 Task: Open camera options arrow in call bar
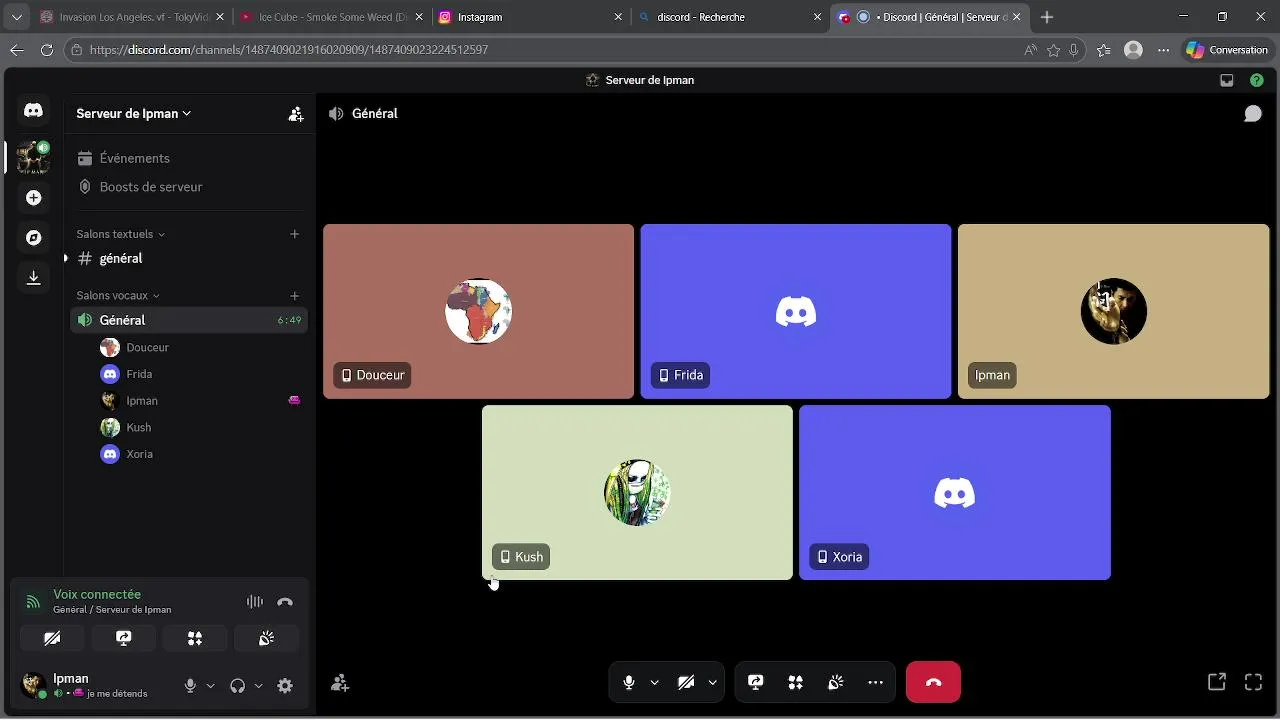click(x=713, y=682)
